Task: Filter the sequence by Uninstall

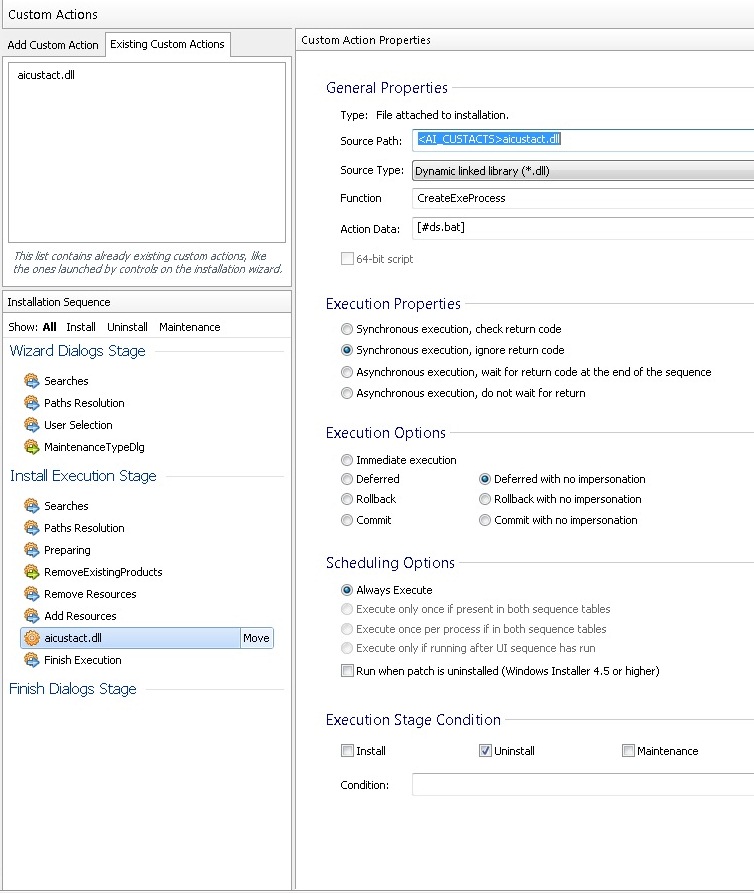Action: point(127,327)
